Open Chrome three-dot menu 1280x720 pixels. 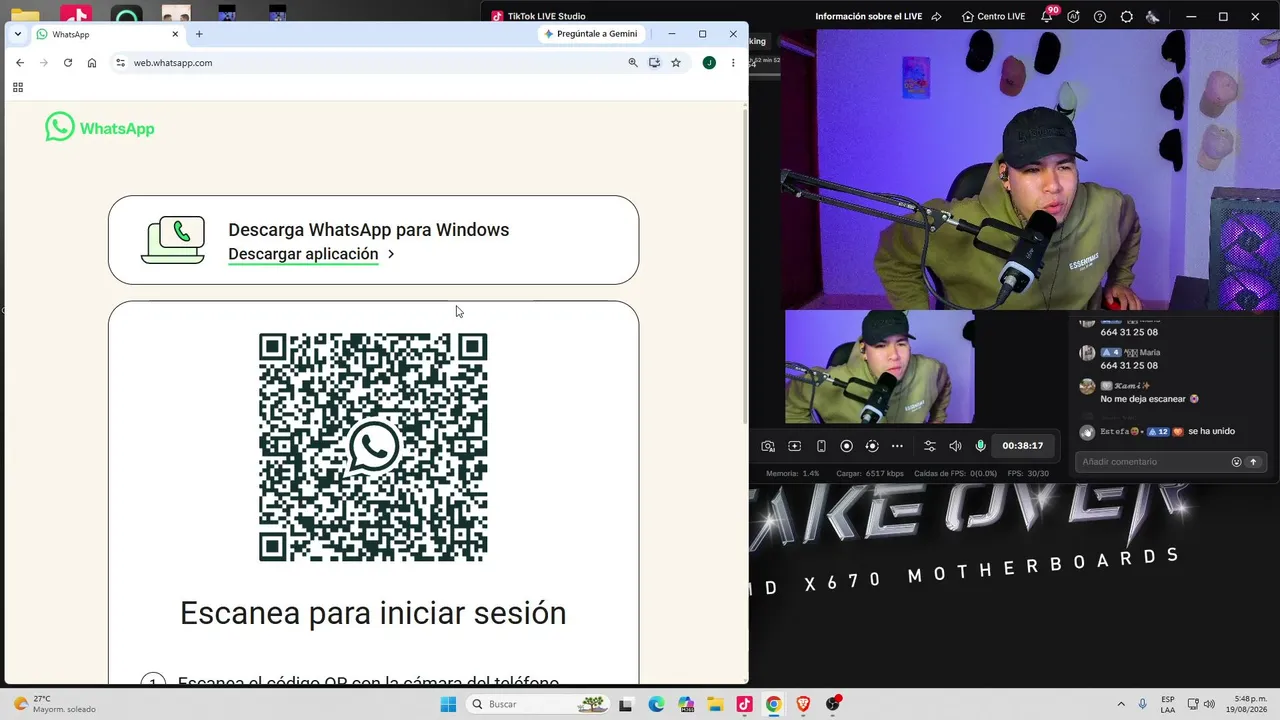(733, 62)
